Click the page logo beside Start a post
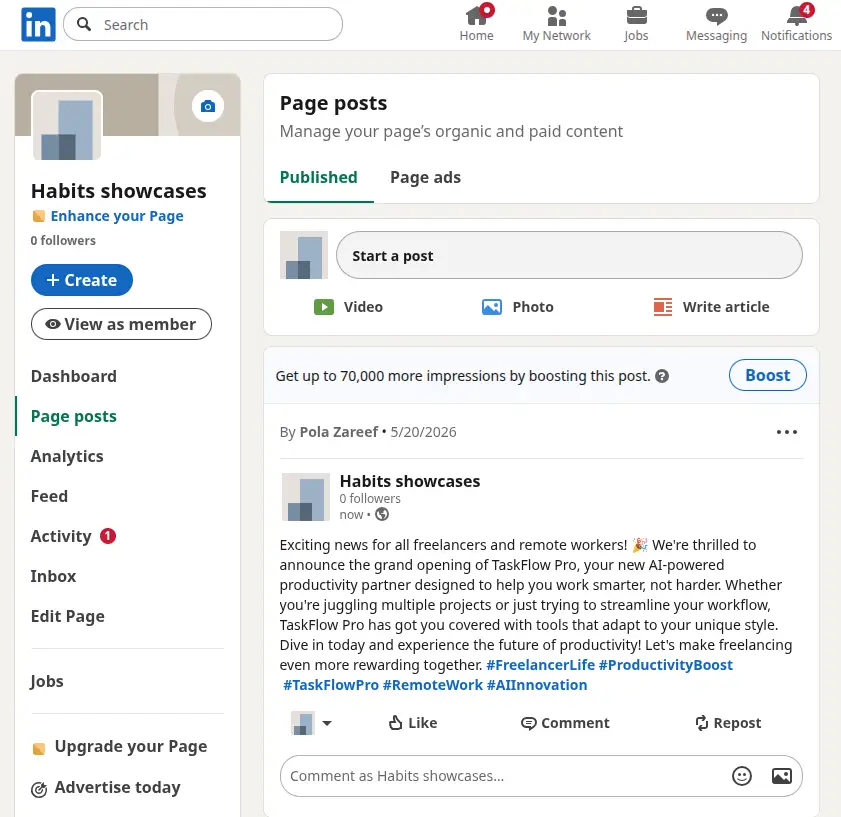This screenshot has width=841, height=817. (x=304, y=255)
